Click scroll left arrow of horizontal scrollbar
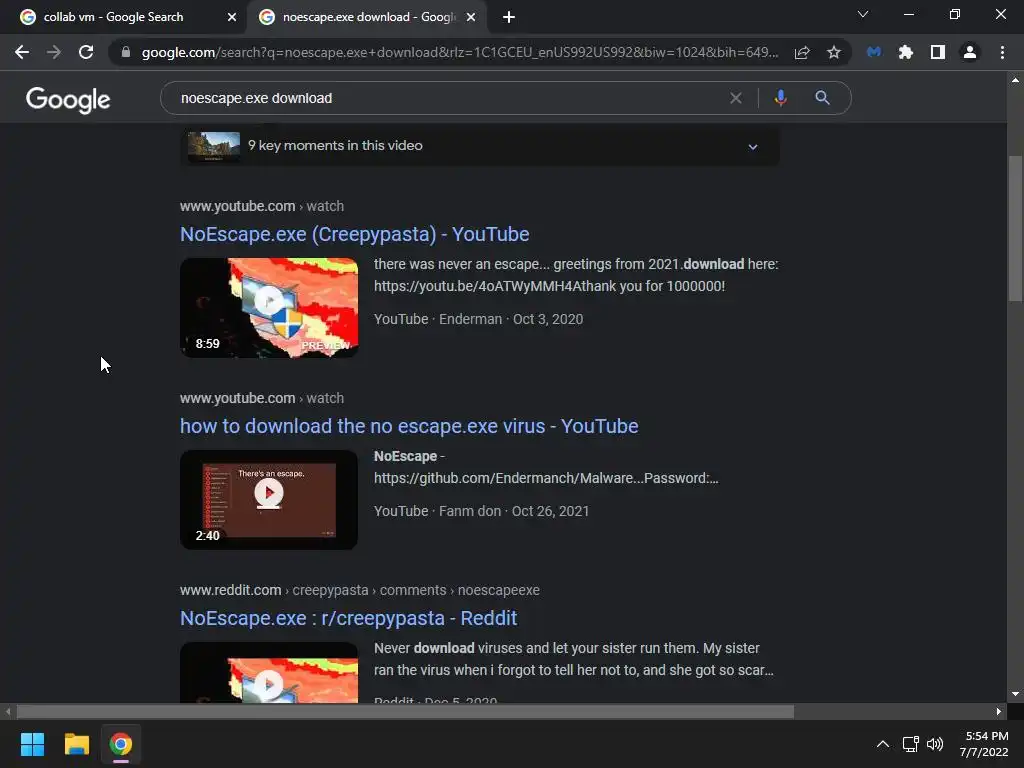The width and height of the screenshot is (1024, 768). click(8, 711)
